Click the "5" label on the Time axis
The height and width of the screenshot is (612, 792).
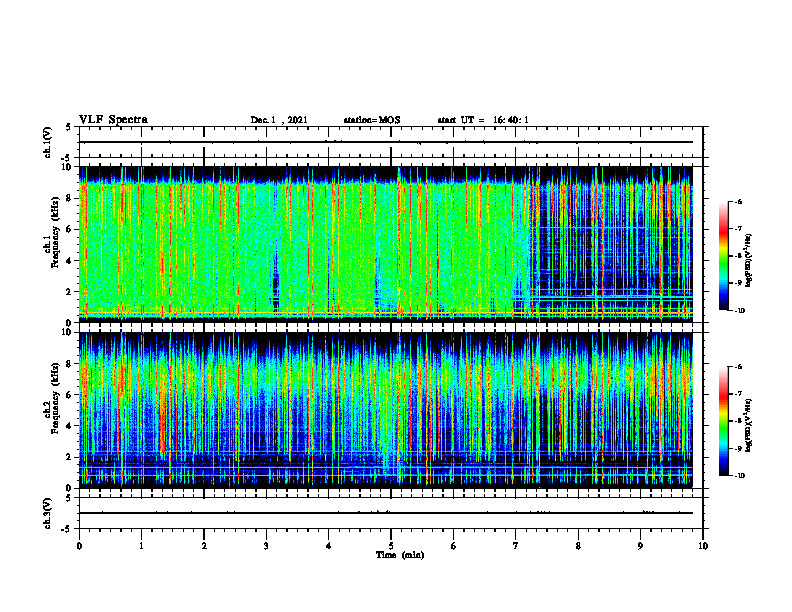391,546
